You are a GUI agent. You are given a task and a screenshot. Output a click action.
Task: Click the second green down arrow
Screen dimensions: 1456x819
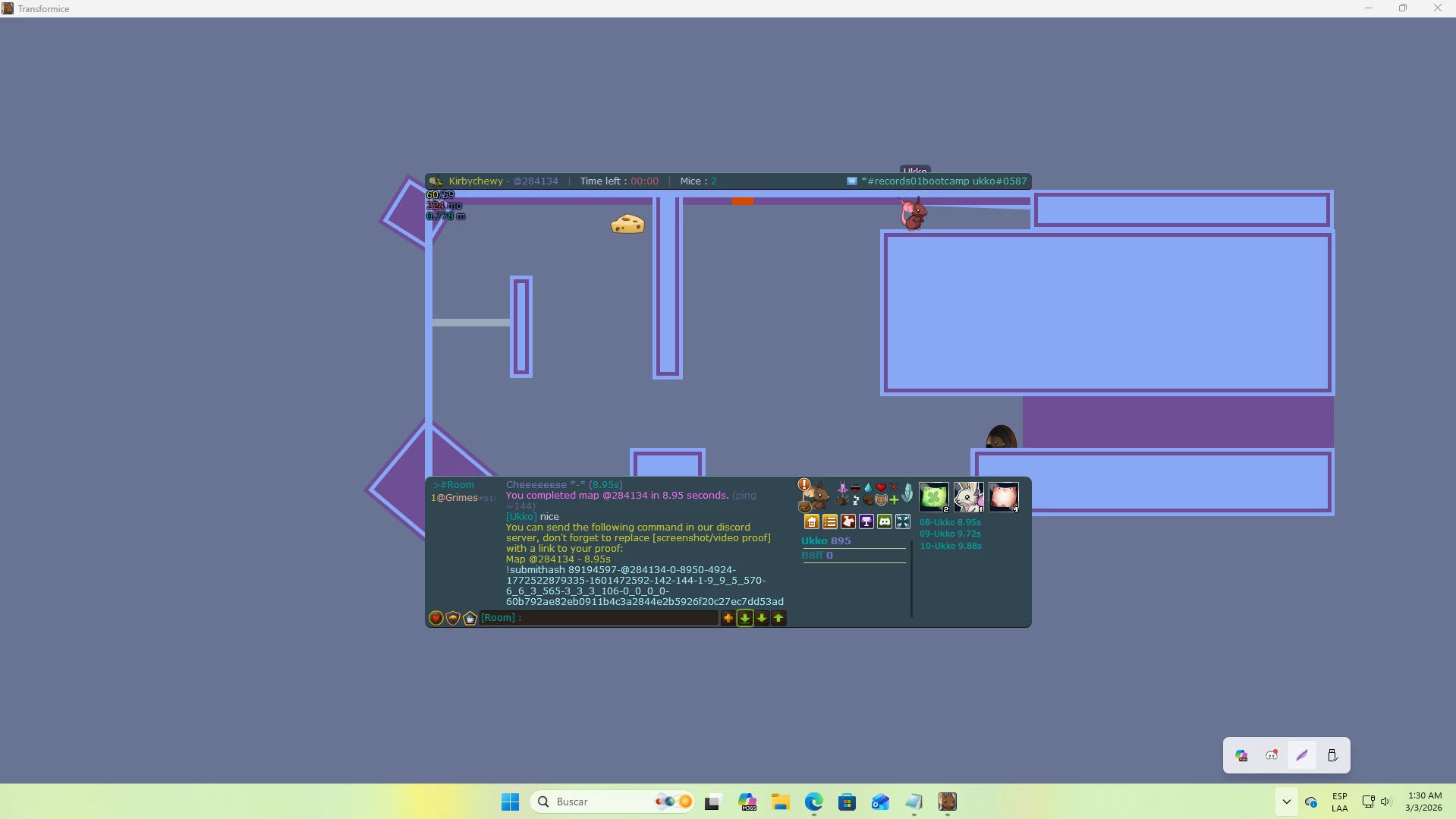tap(762, 618)
